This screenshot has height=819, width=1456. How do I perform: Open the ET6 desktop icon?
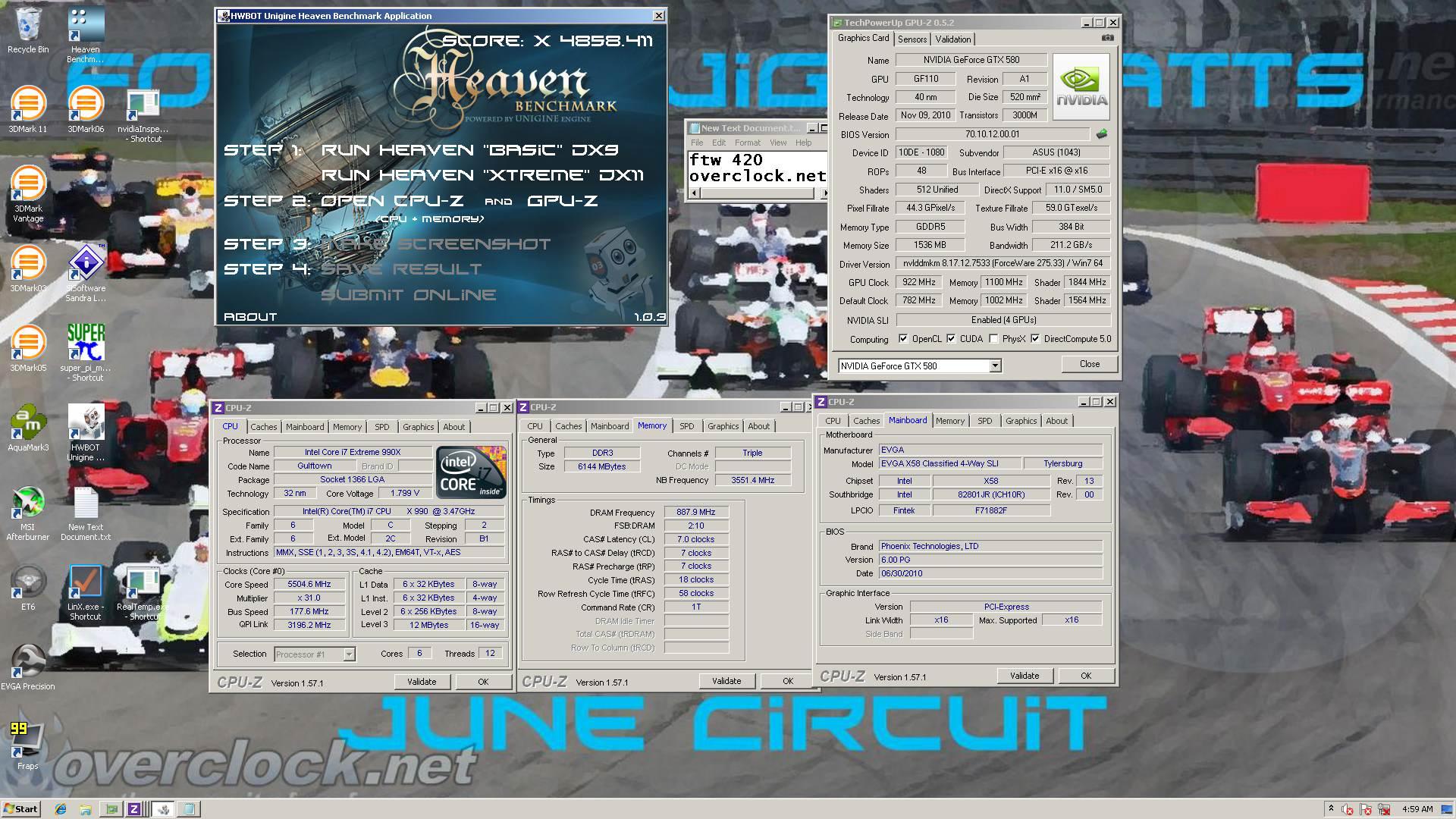coord(28,588)
